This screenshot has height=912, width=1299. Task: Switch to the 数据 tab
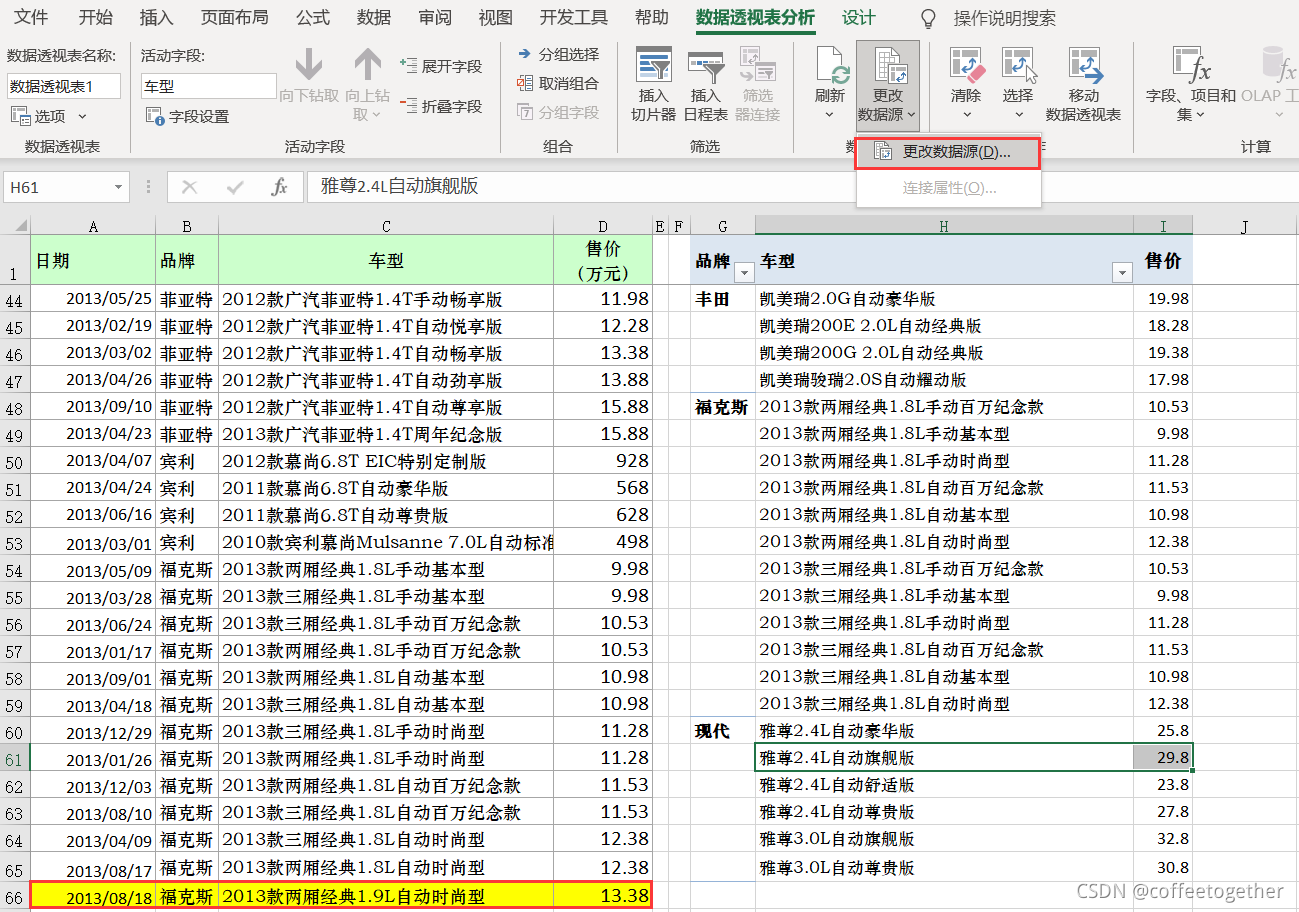[374, 18]
